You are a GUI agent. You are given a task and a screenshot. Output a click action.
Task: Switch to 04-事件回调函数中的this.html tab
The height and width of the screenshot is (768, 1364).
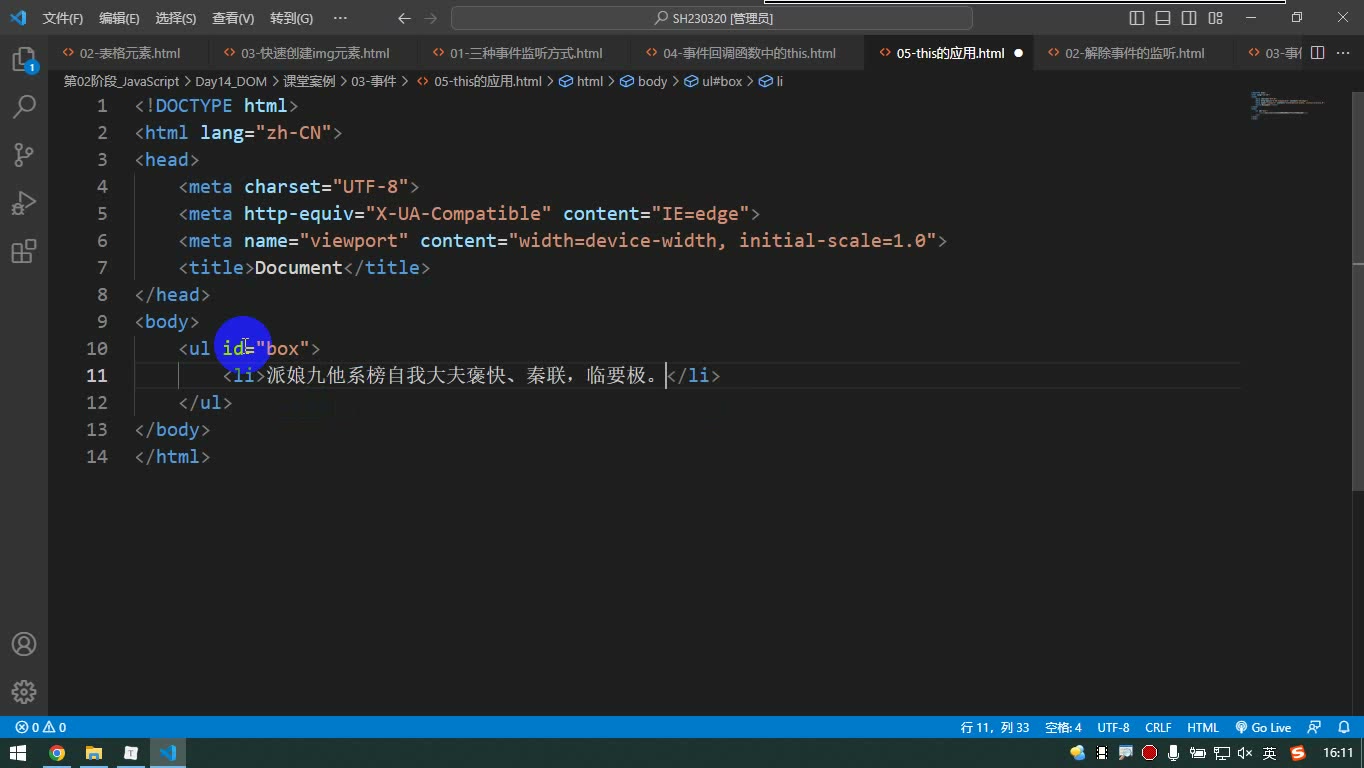pyautogui.click(x=749, y=53)
